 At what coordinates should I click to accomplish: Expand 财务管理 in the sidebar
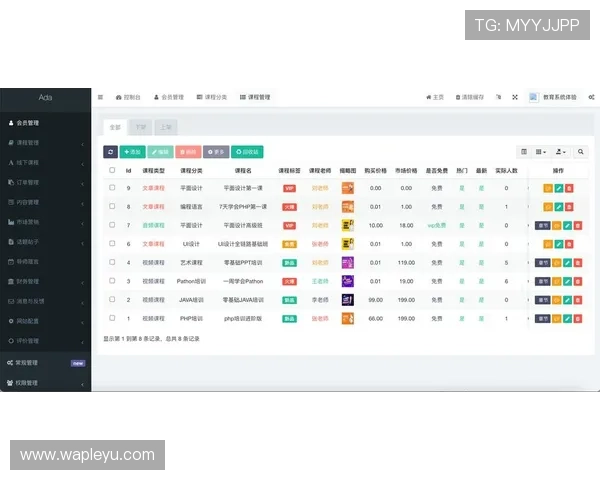46,282
